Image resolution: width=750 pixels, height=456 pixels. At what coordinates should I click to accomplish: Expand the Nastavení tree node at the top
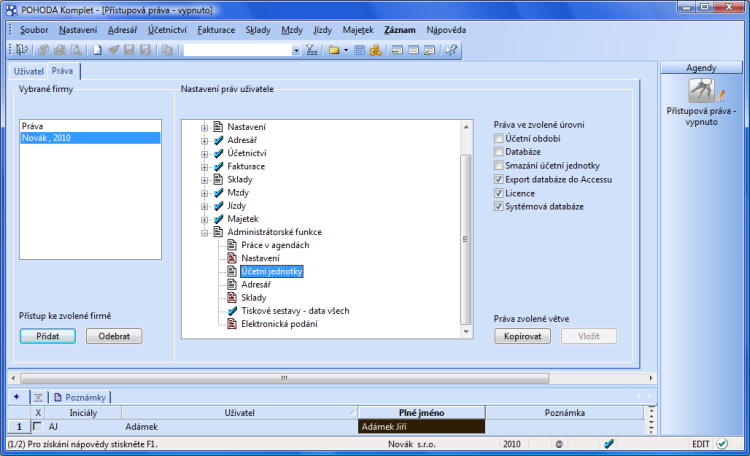pos(204,128)
